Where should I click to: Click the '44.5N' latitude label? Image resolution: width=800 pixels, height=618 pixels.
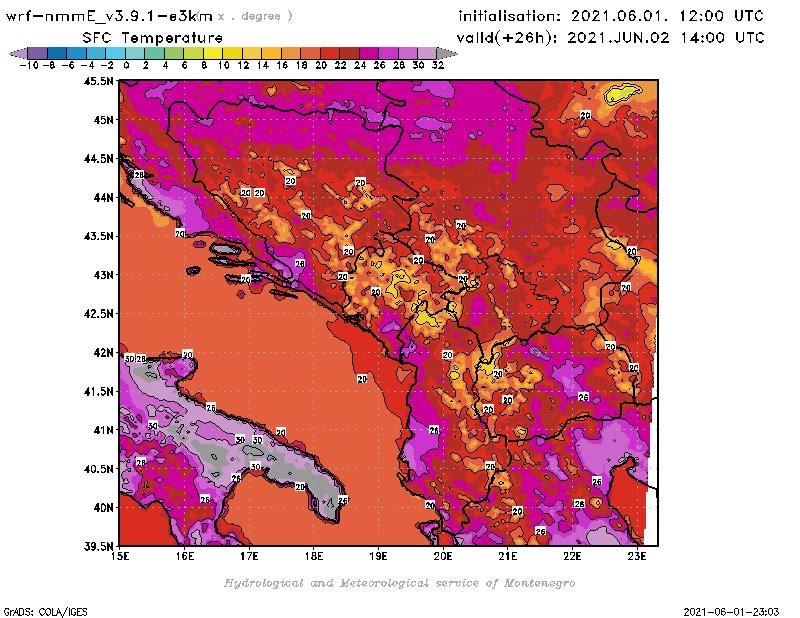click(98, 159)
